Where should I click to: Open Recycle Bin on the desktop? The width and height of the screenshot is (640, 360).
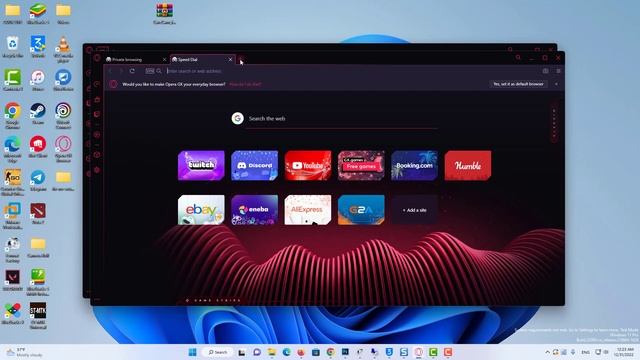[x=13, y=47]
